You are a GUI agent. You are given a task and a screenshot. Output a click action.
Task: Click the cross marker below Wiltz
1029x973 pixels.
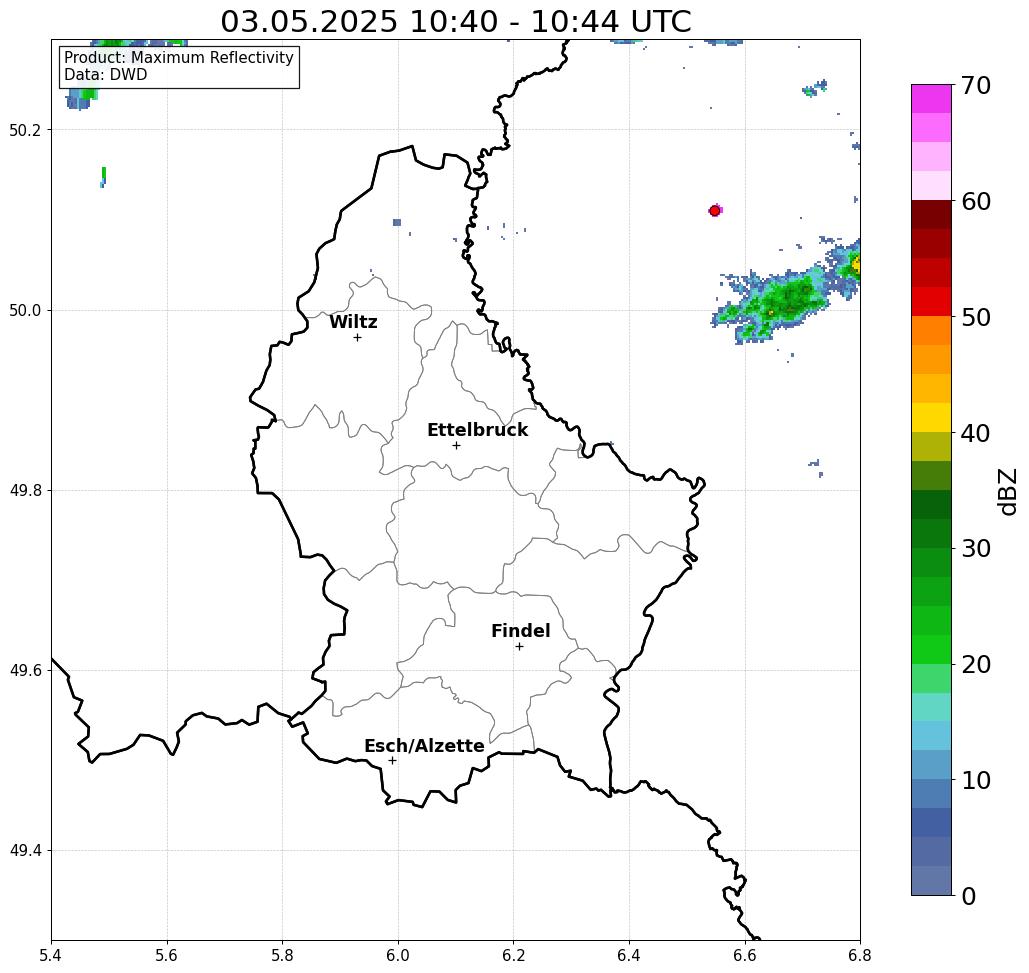coord(357,338)
